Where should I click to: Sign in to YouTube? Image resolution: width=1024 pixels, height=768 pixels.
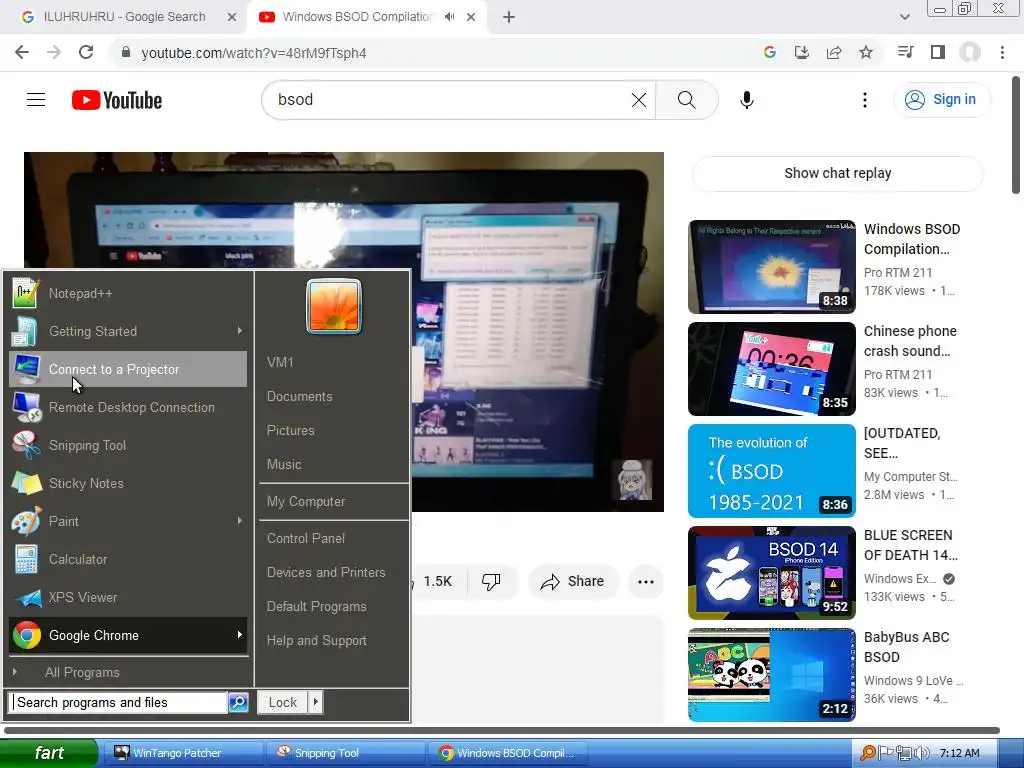coord(940,99)
